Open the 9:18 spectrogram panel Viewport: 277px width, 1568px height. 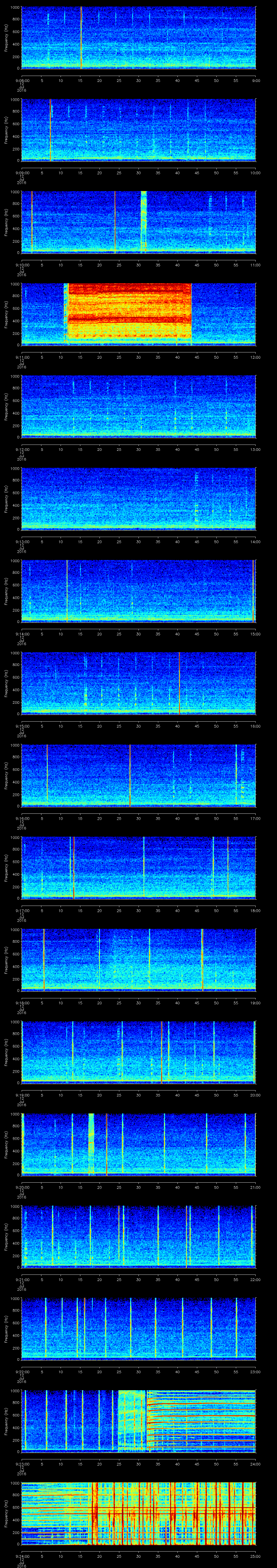[139, 959]
